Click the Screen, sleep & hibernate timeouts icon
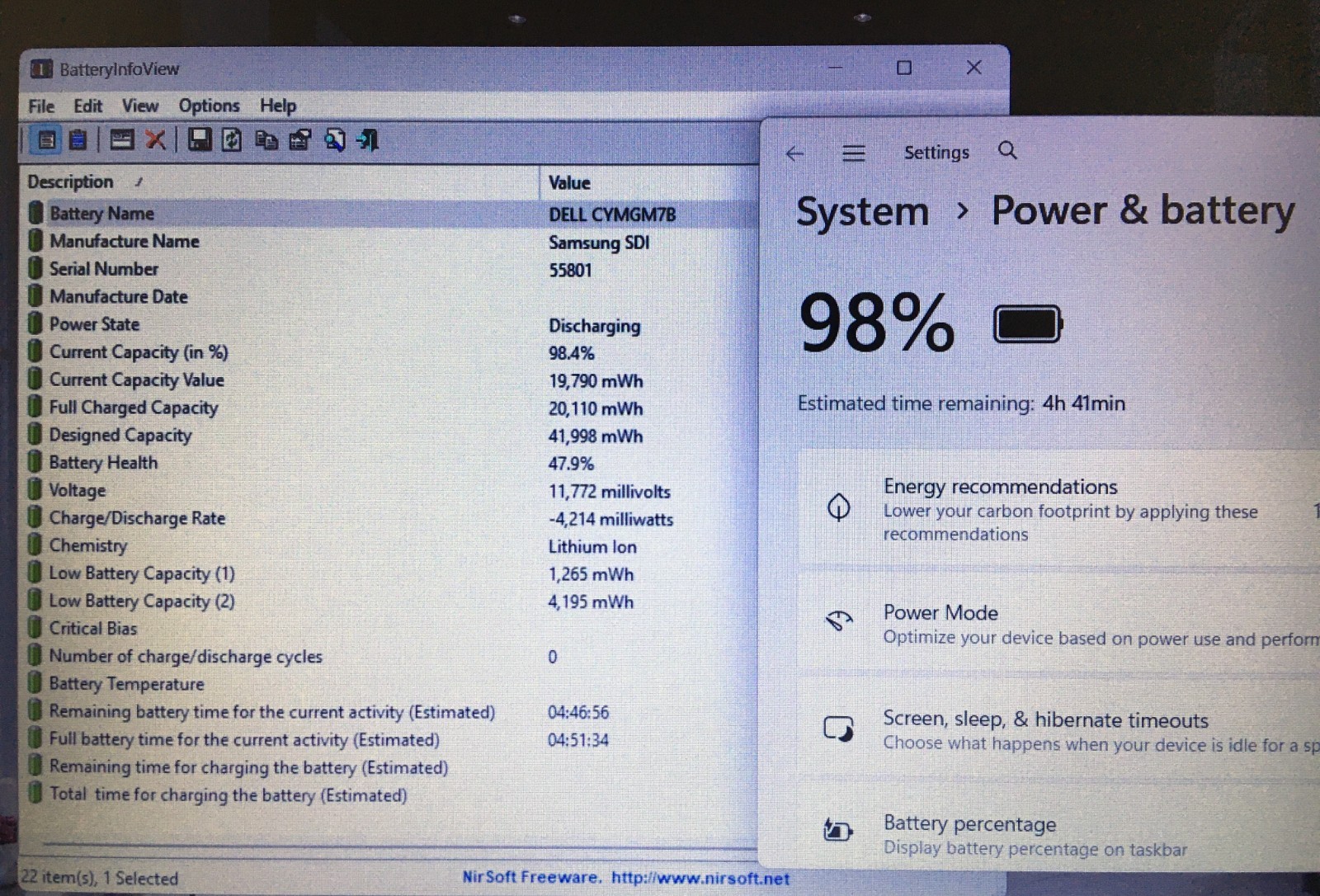1320x896 pixels. click(838, 729)
